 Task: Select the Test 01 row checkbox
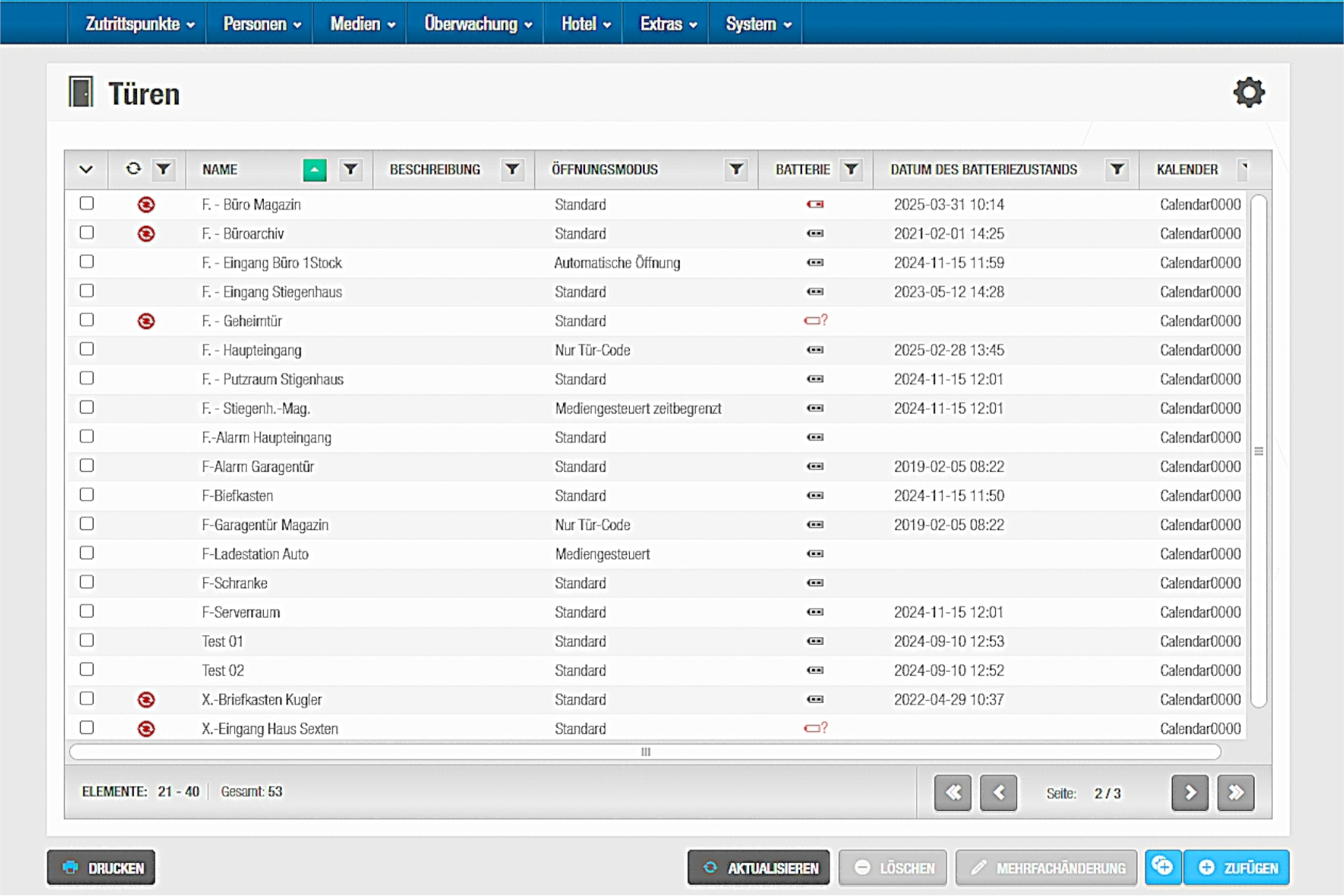(86, 641)
